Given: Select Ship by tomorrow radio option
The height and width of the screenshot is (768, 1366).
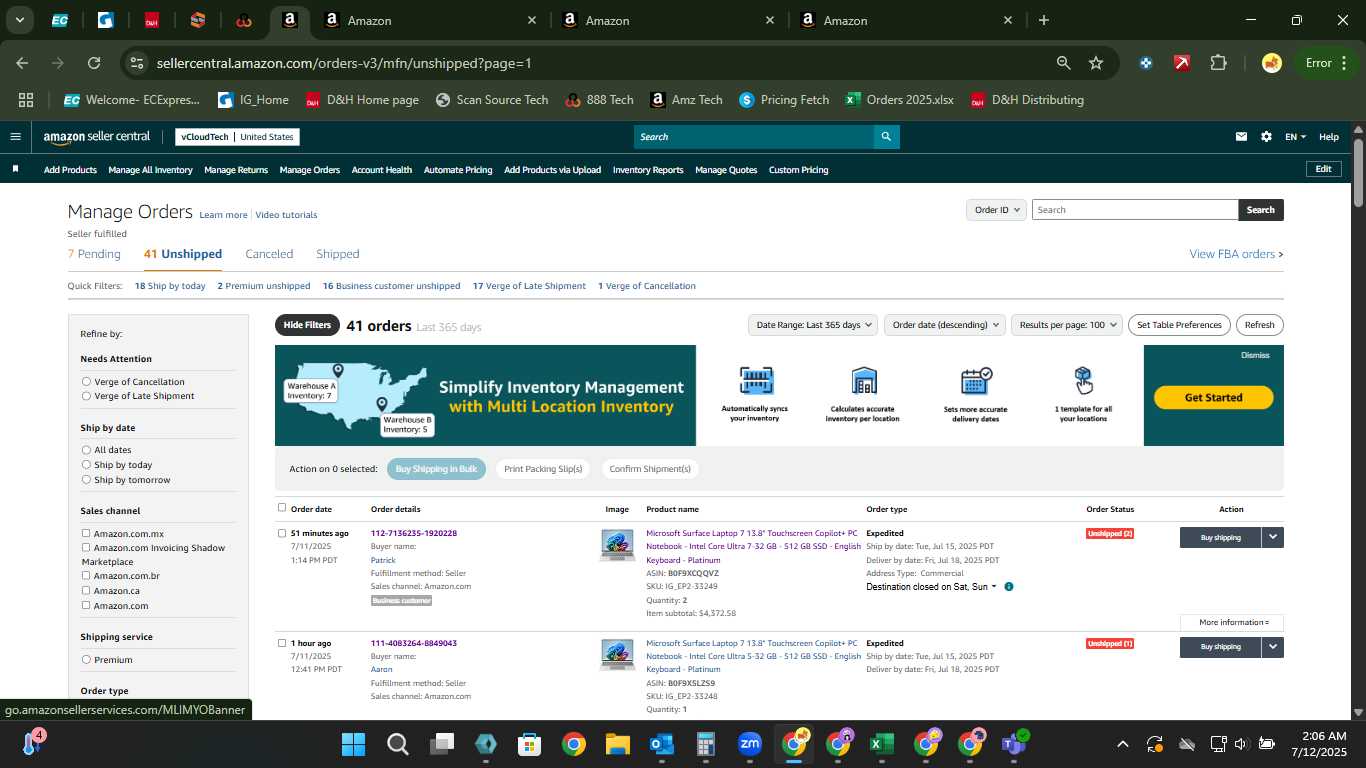Looking at the screenshot, I should point(87,480).
